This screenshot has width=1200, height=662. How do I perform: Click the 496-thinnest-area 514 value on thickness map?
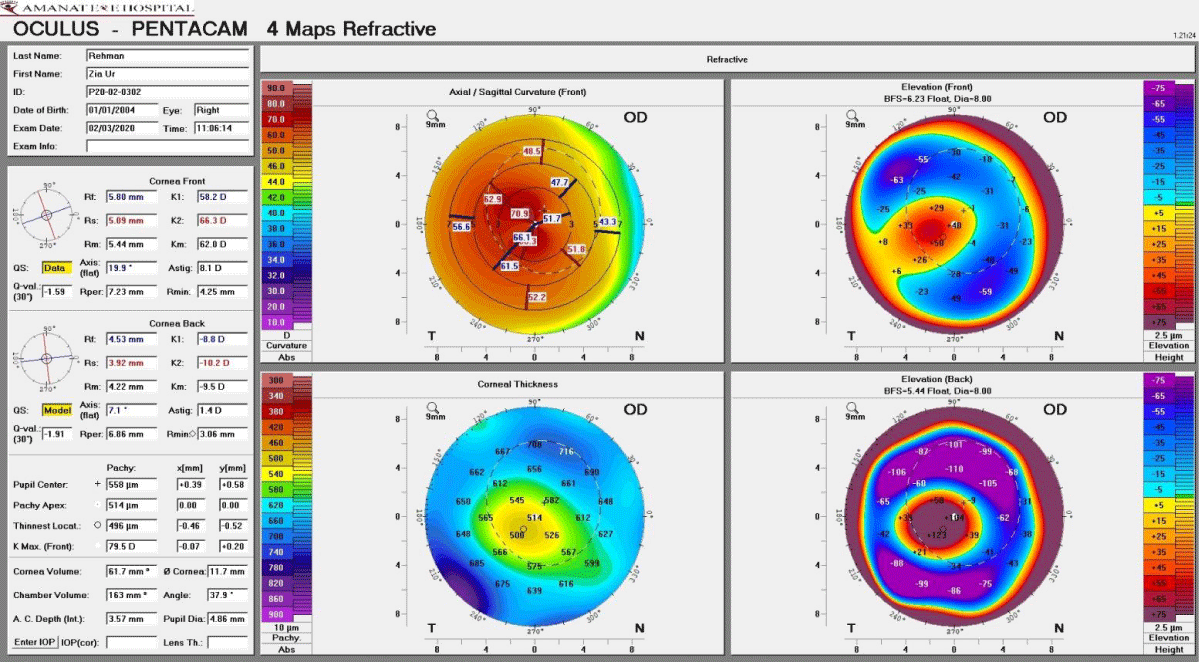pos(534,517)
